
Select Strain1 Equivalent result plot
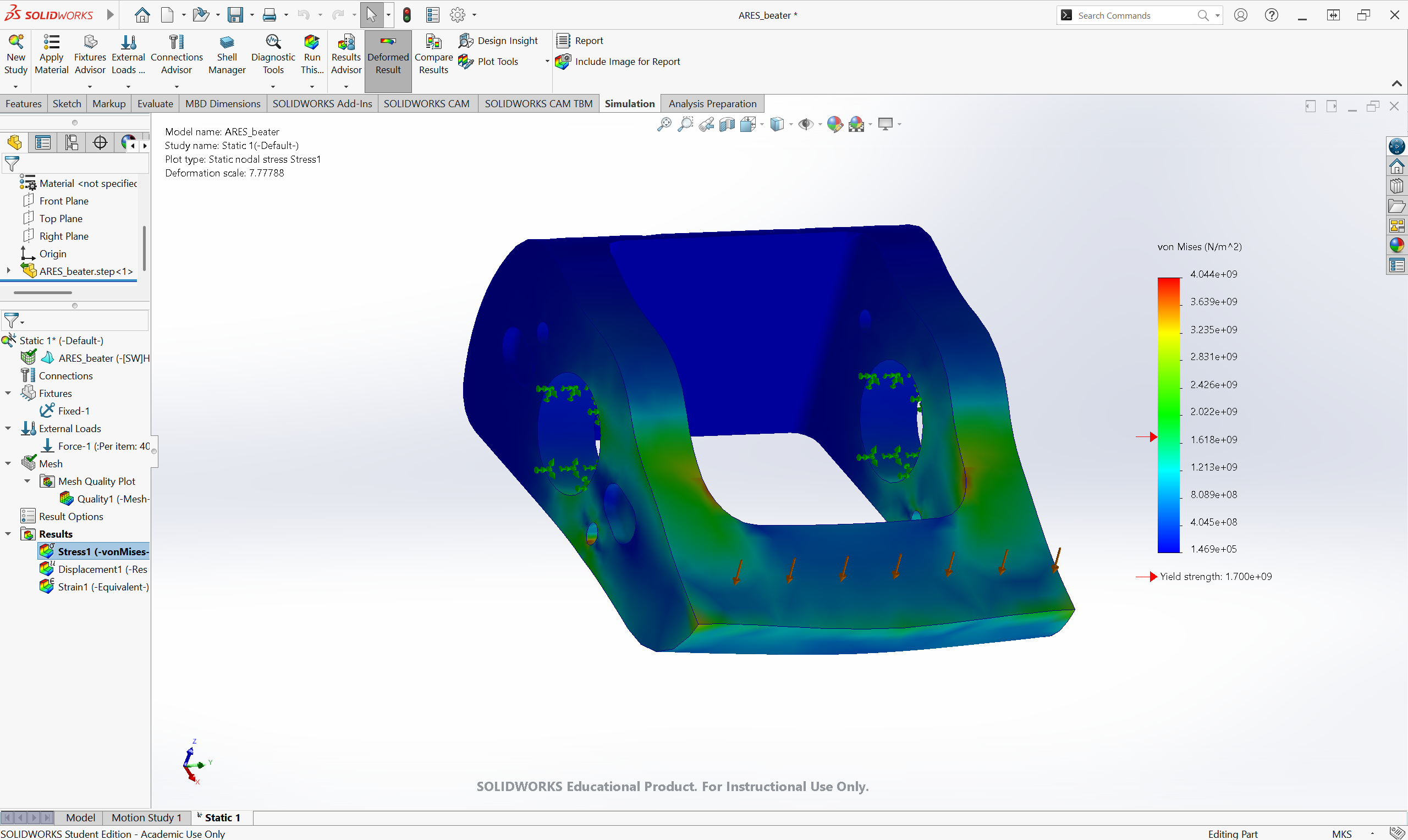tap(94, 587)
